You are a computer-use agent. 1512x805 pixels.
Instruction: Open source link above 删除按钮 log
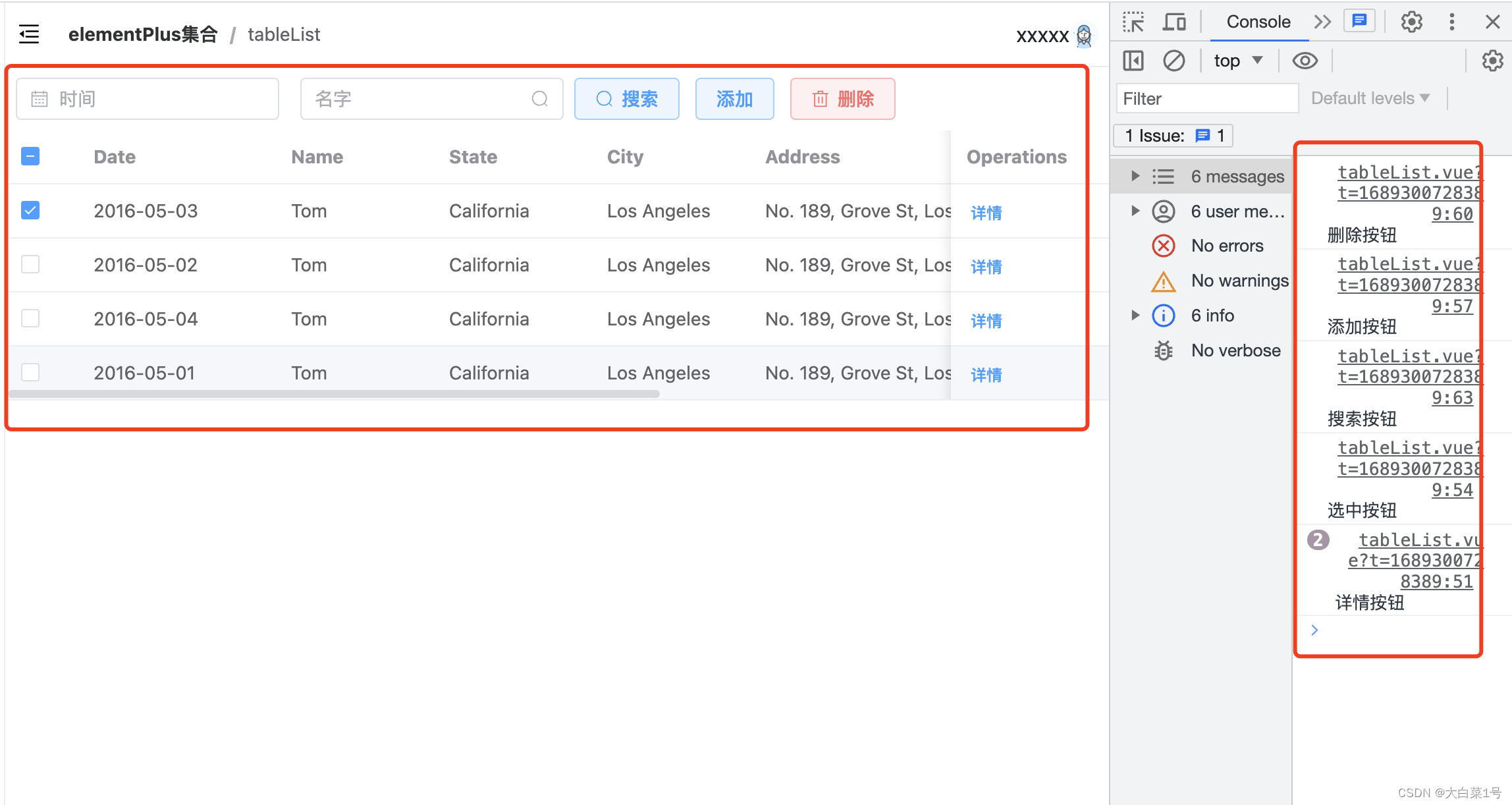tap(1409, 193)
